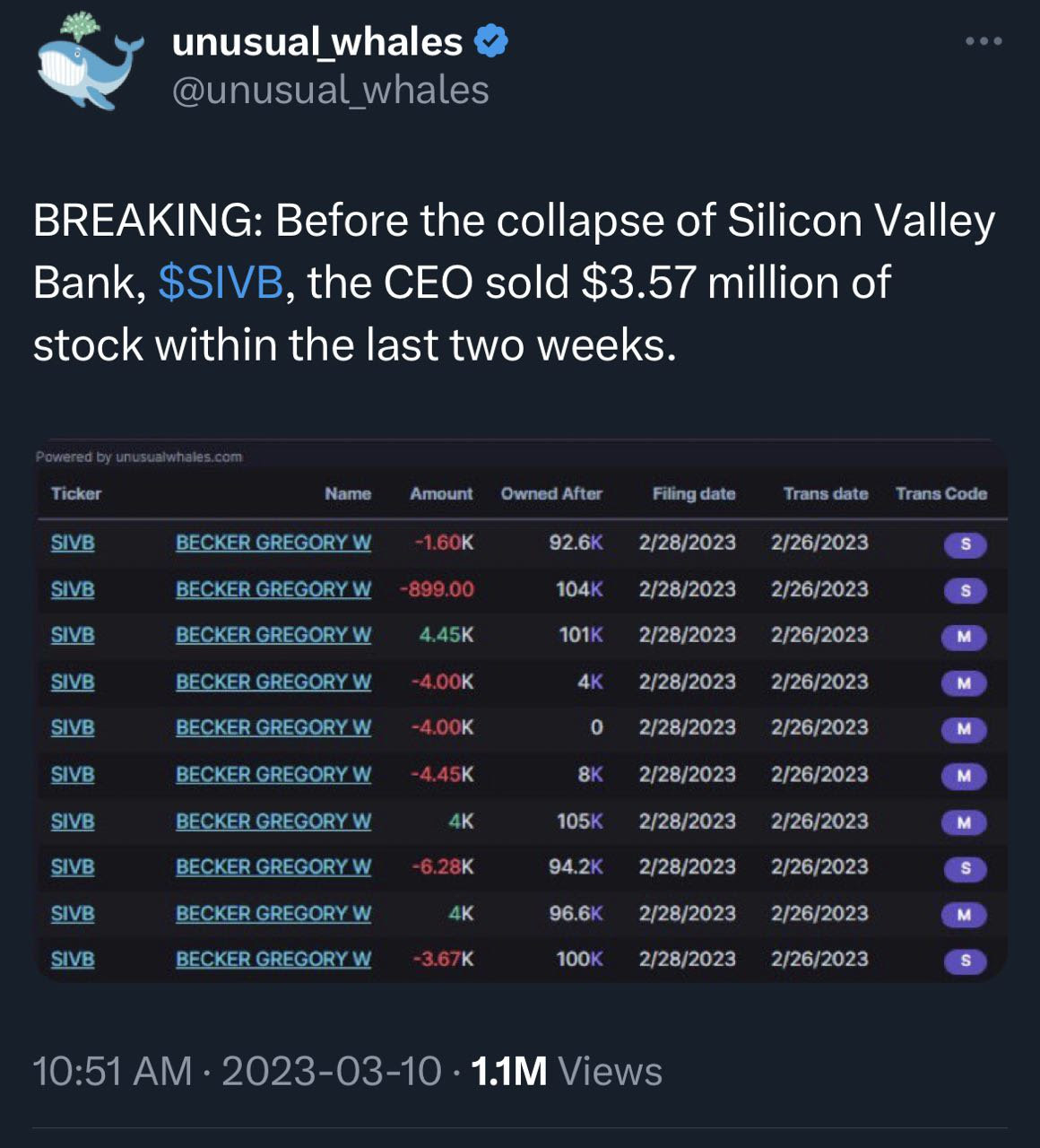
Task: Open BECKER GREGORY W in the -4.45K row
Action: 273,774
